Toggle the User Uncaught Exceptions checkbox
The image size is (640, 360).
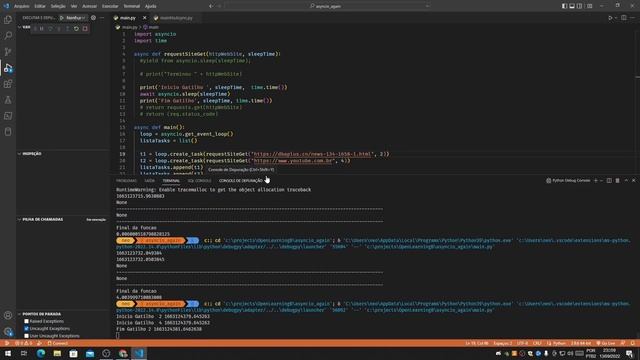point(27,336)
